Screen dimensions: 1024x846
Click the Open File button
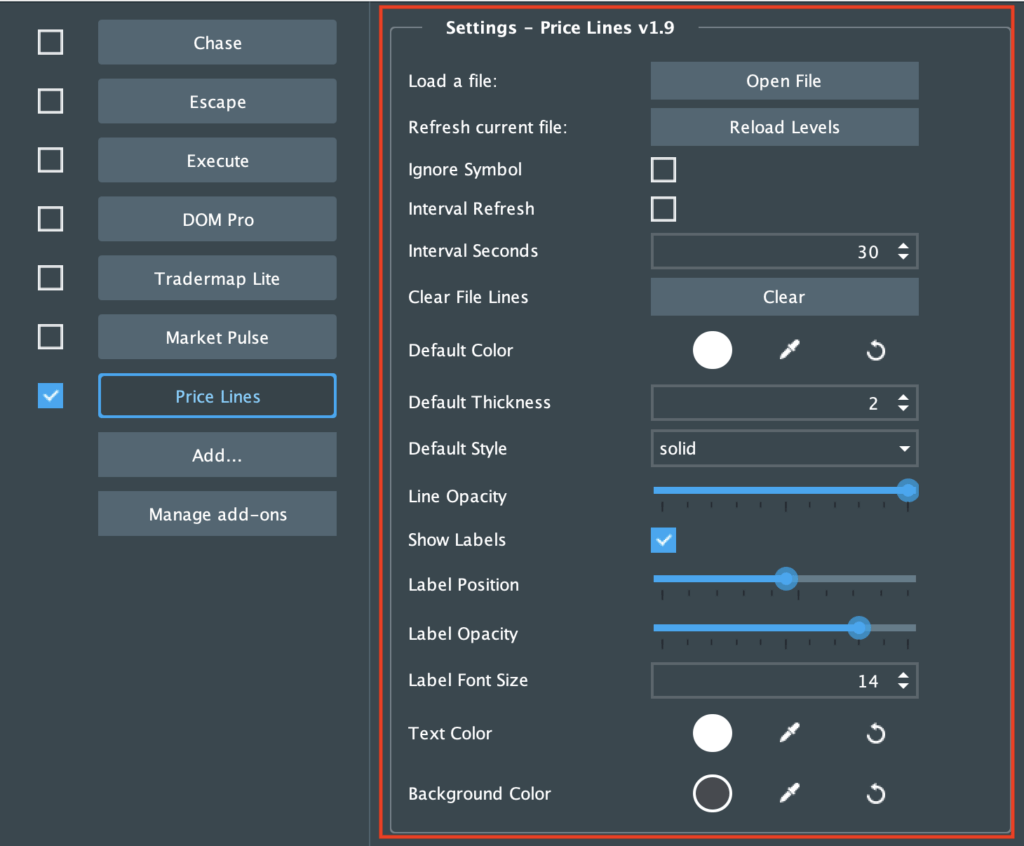(784, 81)
